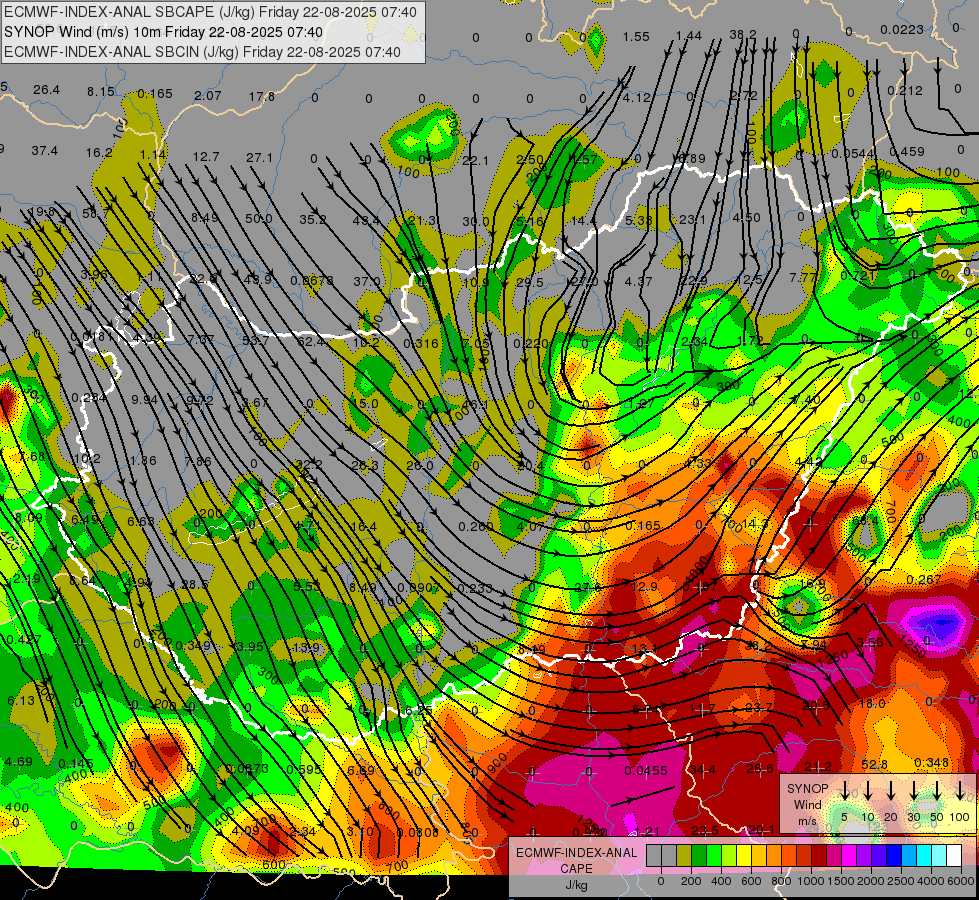Viewport: 979px width, 900px height.
Task: Pick the olive swatch in CAPE legend
Action: click(684, 856)
